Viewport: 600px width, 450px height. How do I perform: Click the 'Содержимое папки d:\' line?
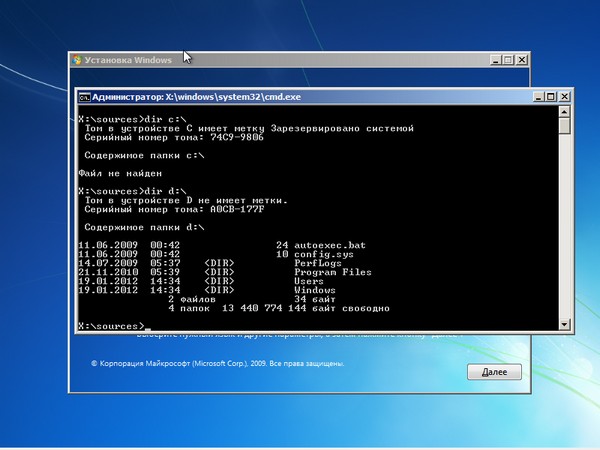pos(144,227)
